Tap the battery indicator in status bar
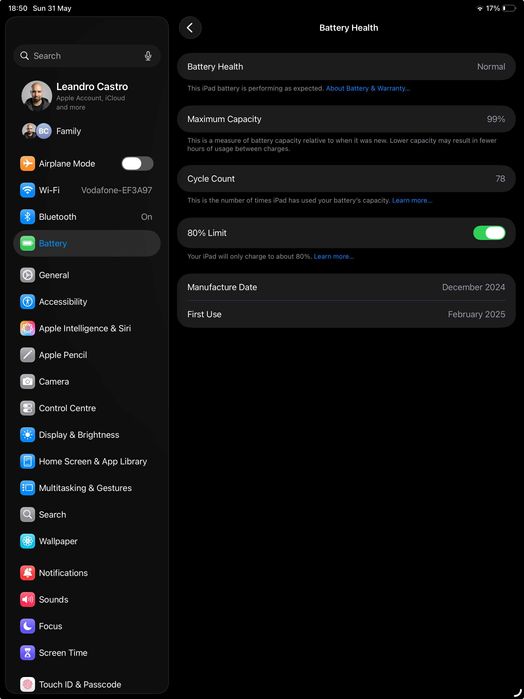Screen dimensions: 524x699 (x=509, y=8)
